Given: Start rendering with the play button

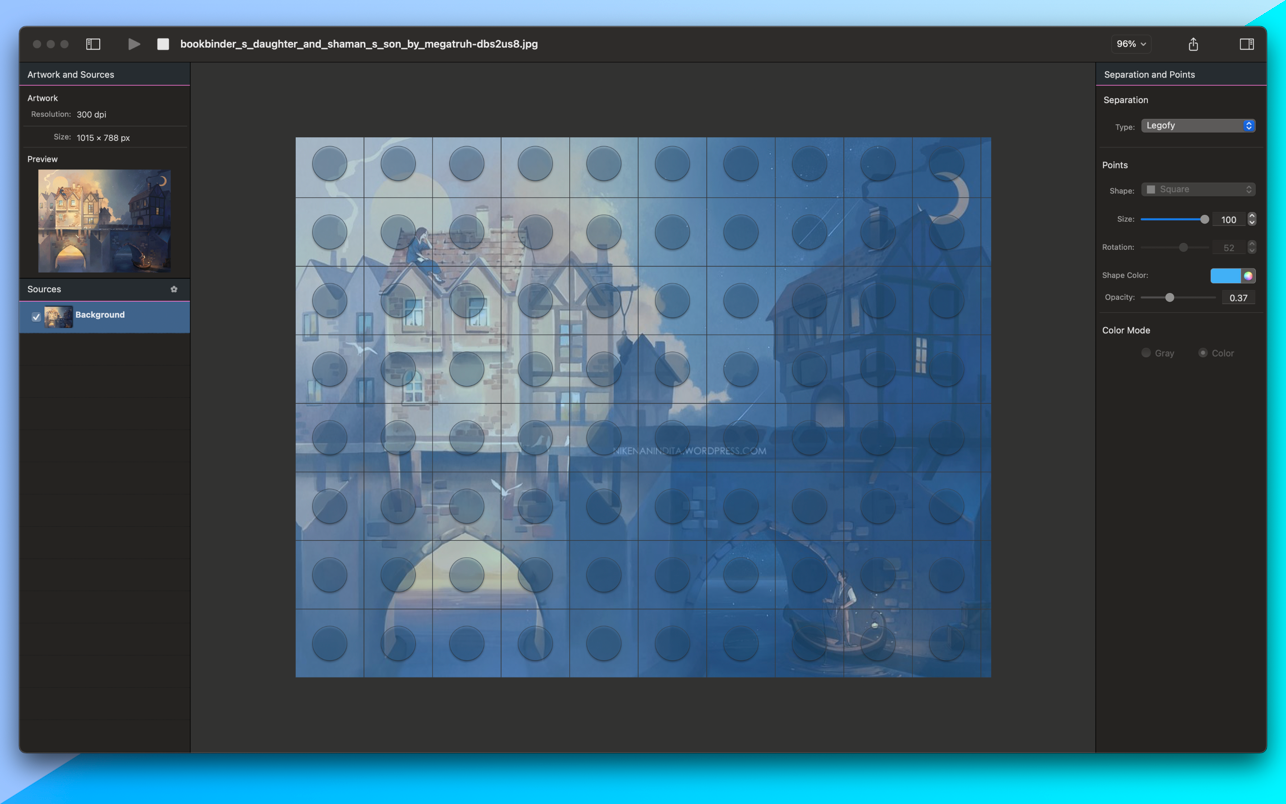Looking at the screenshot, I should [x=134, y=44].
